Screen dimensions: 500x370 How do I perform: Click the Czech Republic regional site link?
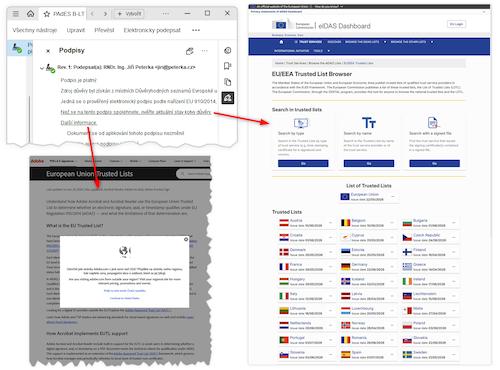coord(125,291)
